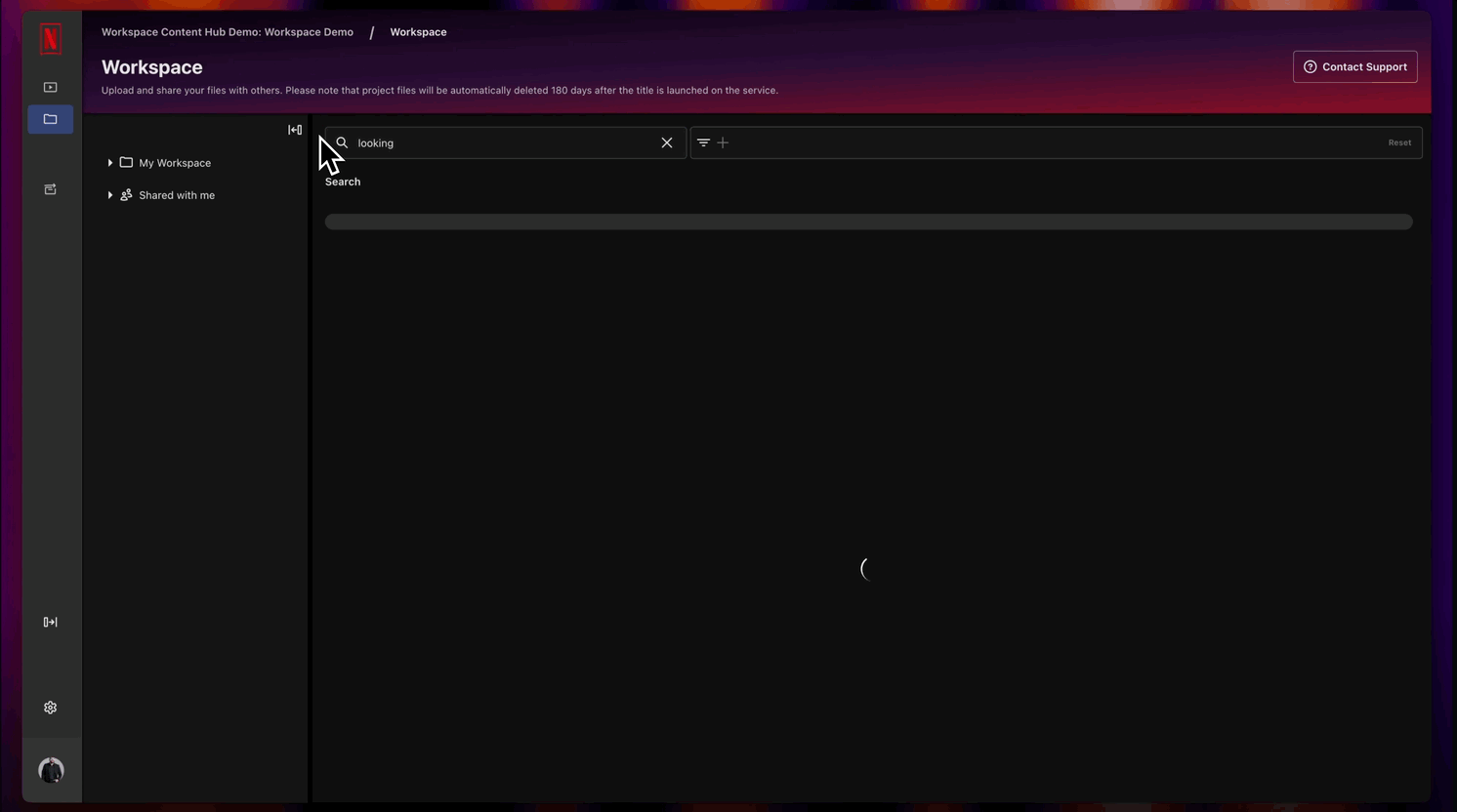The width and height of the screenshot is (1457, 812).
Task: Expand the left navigation sidebar
Action: coord(51,622)
